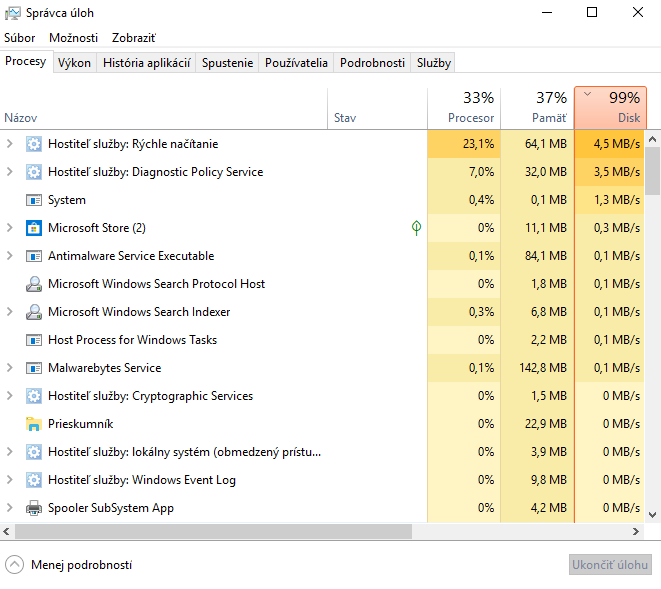Select Host Process for Windows Tasks name

coord(132,340)
